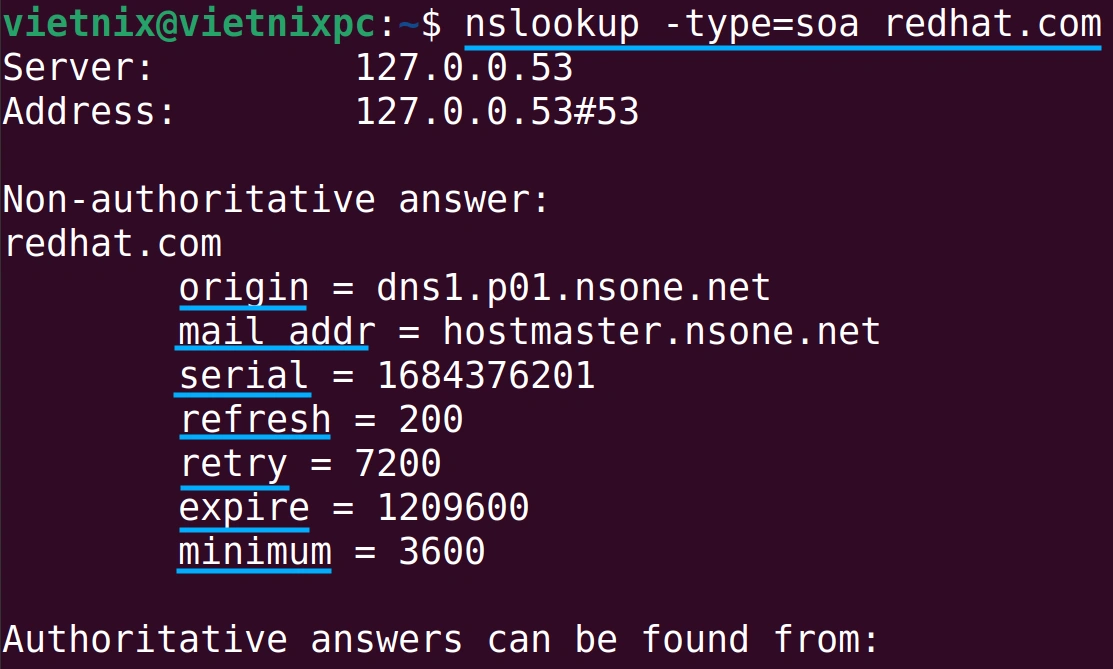Click the retry field name
1113x669 pixels.
234,465
